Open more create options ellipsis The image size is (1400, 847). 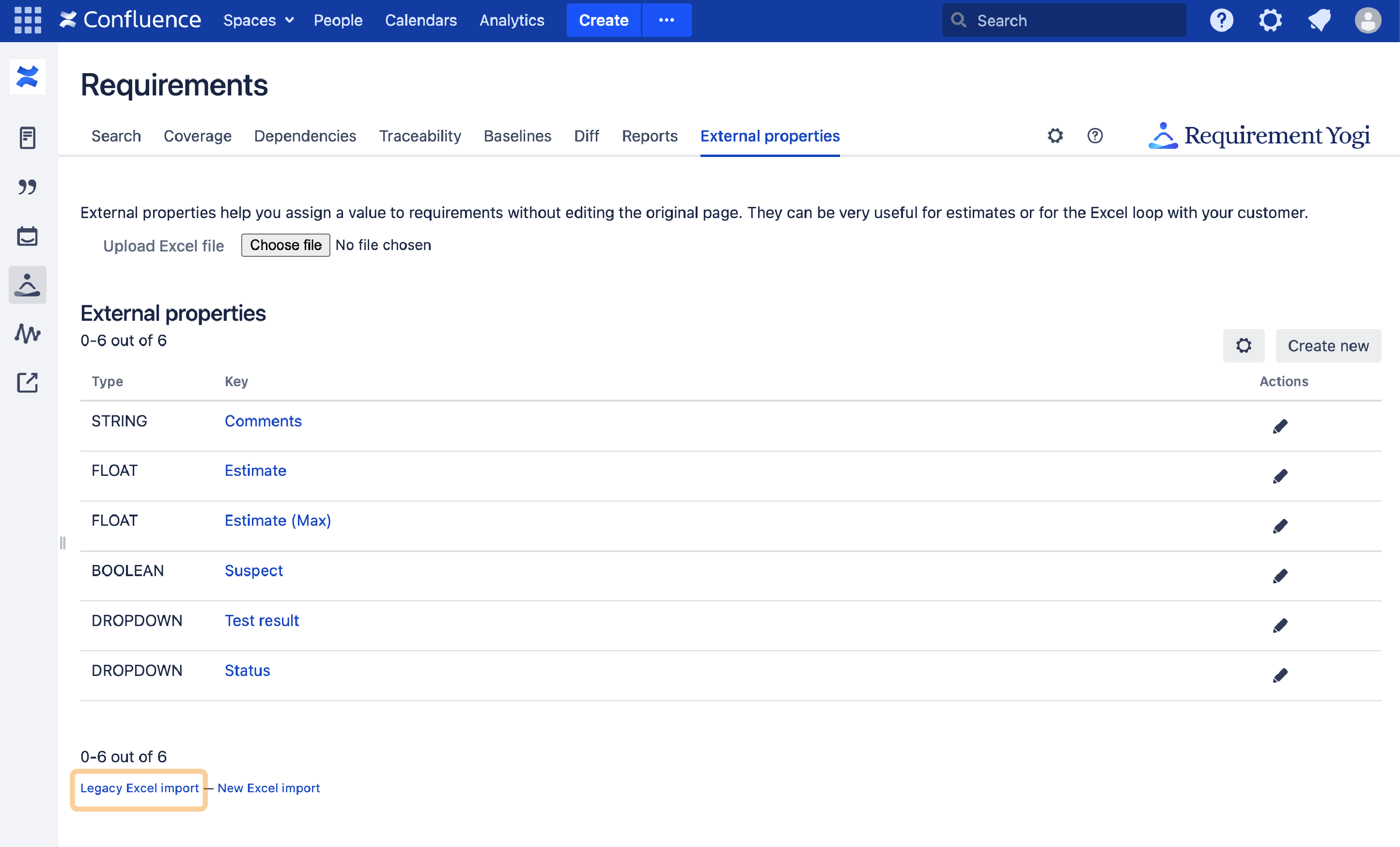coord(667,20)
